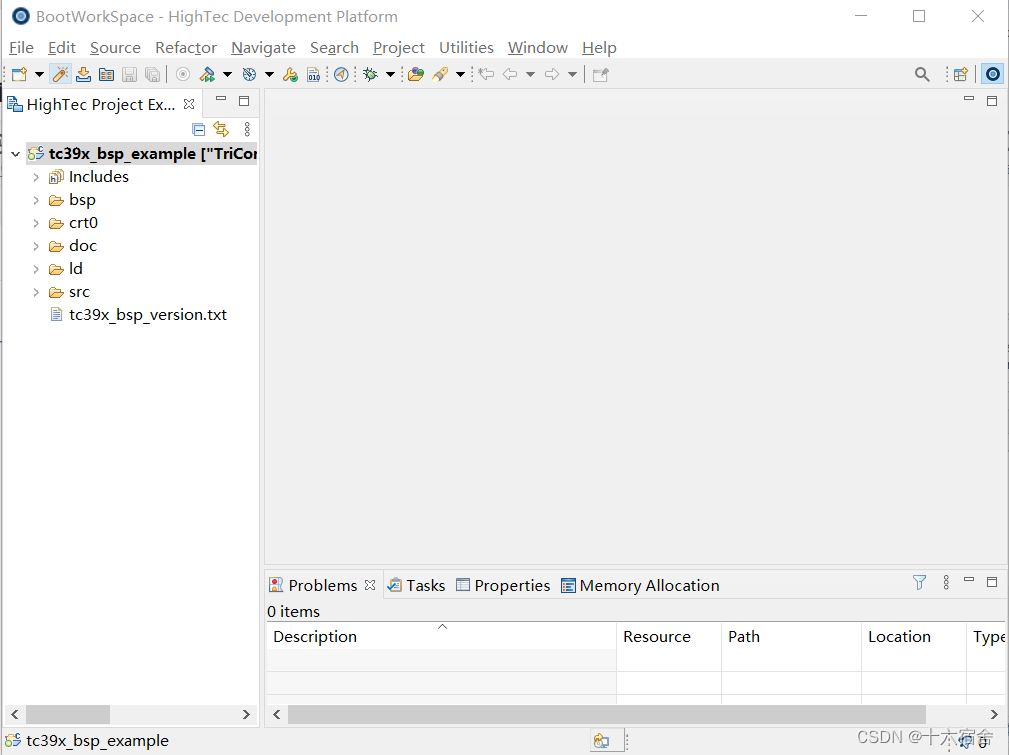Screen dimensions: 1009x755
Task: Click the Save All icon
Action: click(x=153, y=75)
